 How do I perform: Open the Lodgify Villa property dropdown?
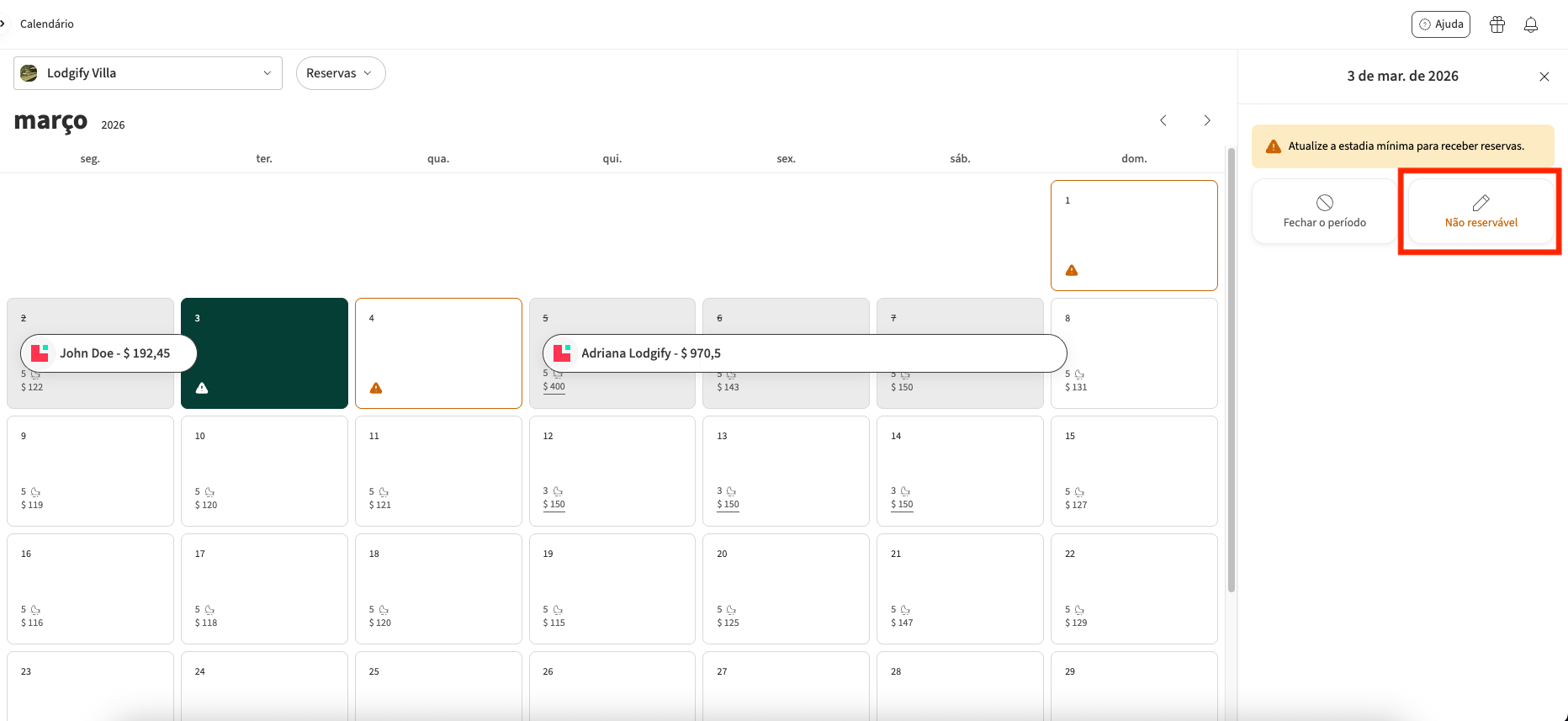click(x=148, y=73)
